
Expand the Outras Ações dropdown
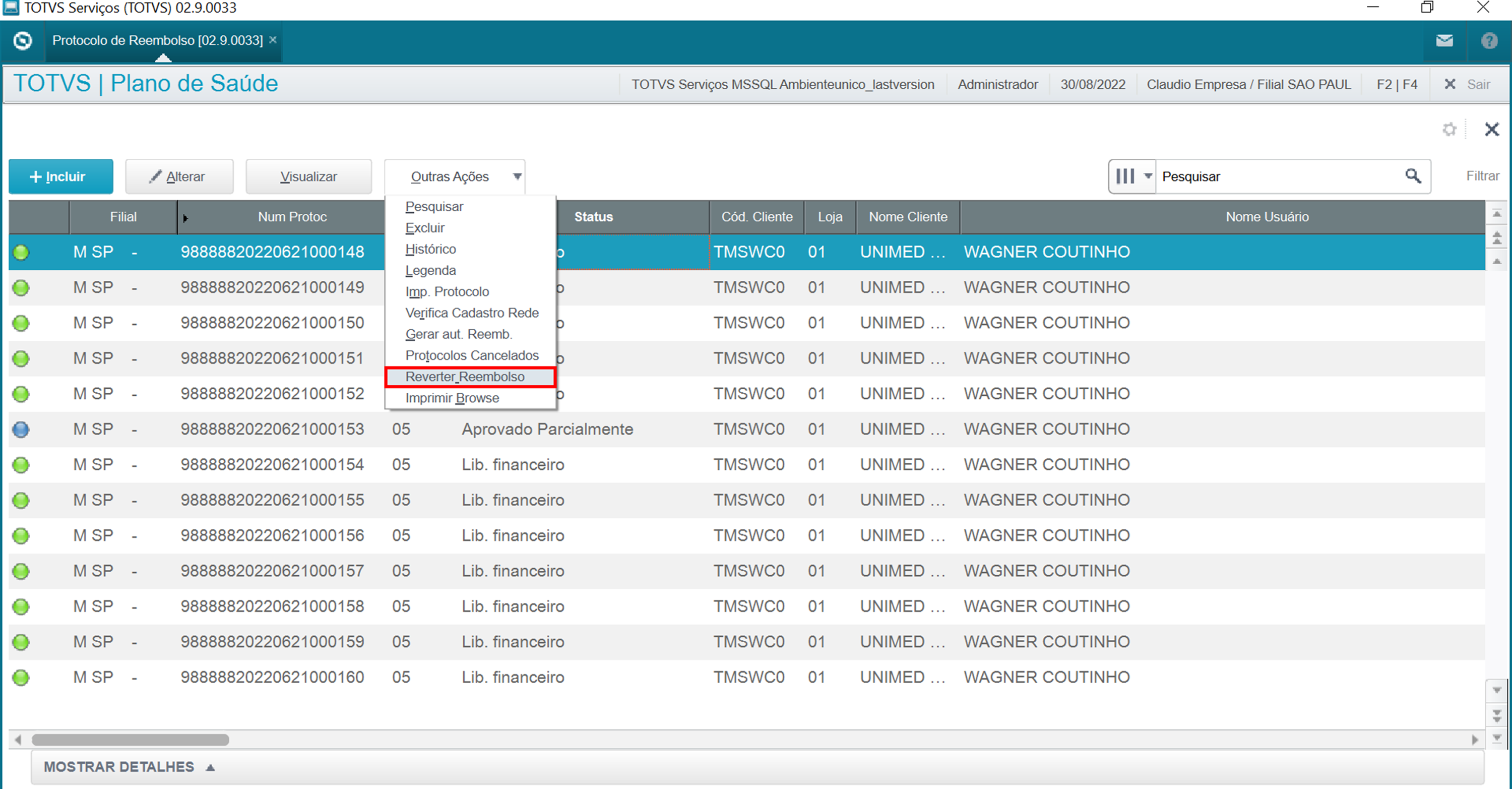[456, 176]
